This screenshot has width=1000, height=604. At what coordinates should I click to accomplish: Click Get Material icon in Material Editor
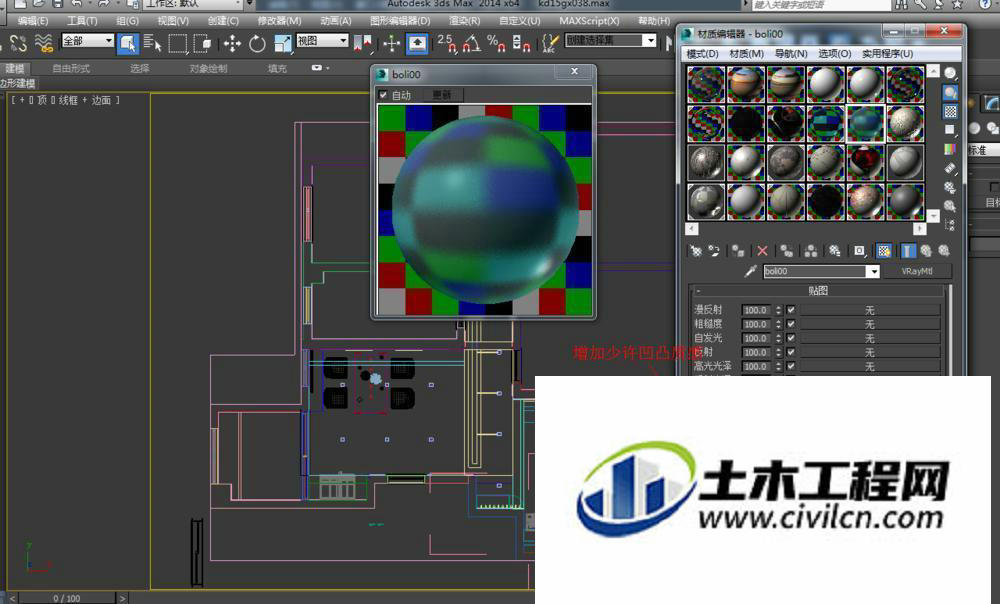[x=696, y=251]
